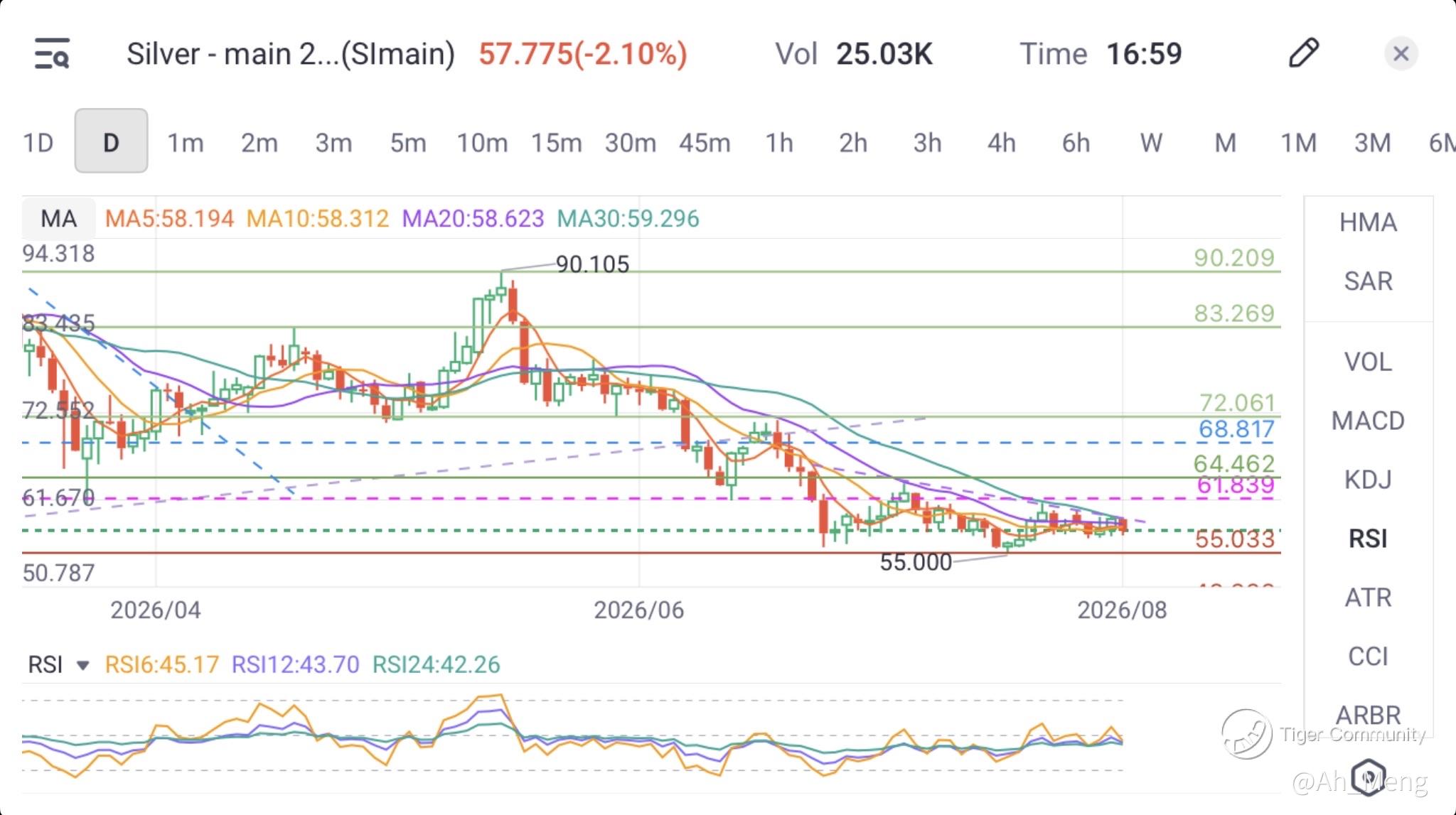Screen dimensions: 1456x815
Task: Choose the MACD indicator
Action: (1368, 421)
